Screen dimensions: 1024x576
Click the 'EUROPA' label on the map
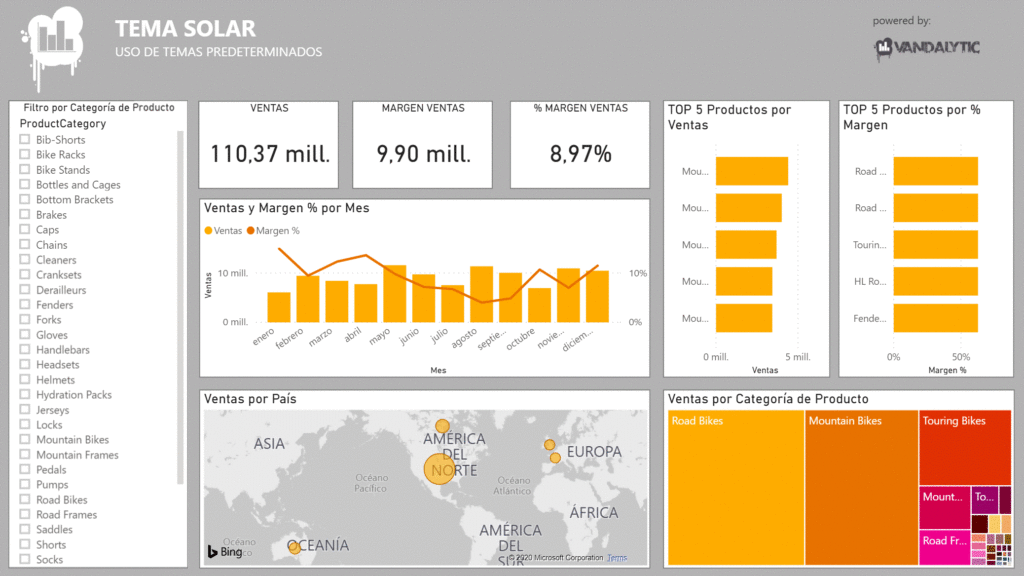(594, 451)
